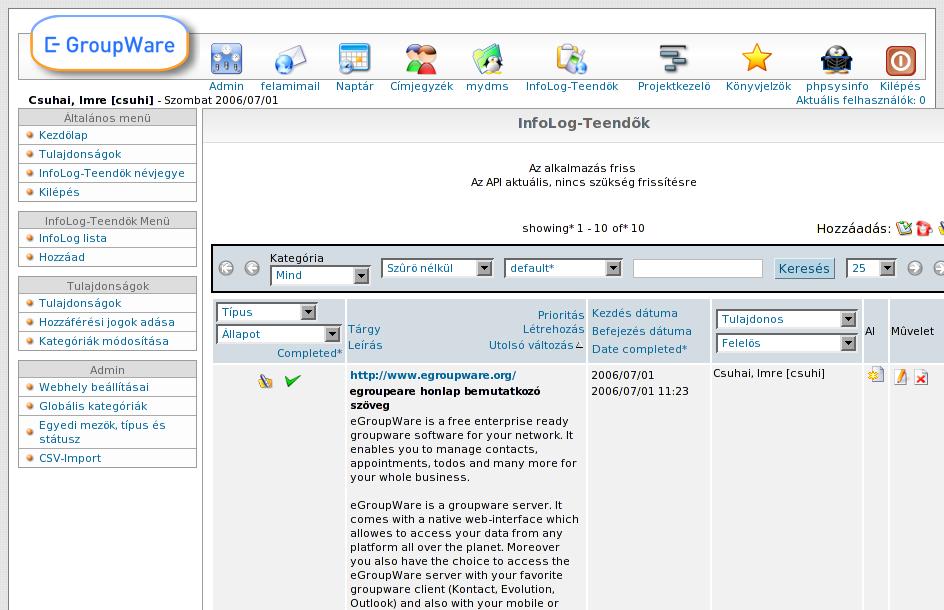Click Tulajdonságok under the Tulajdonságok section
Image resolution: width=944 pixels, height=610 pixels.
80,303
